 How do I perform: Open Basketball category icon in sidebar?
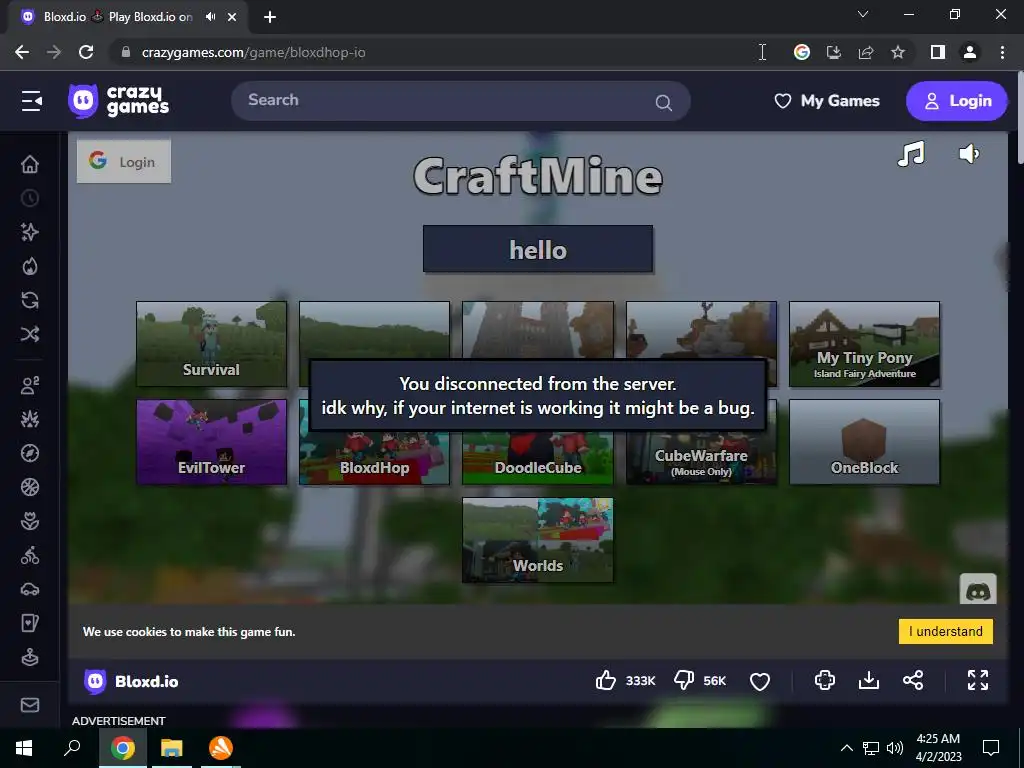(x=30, y=487)
